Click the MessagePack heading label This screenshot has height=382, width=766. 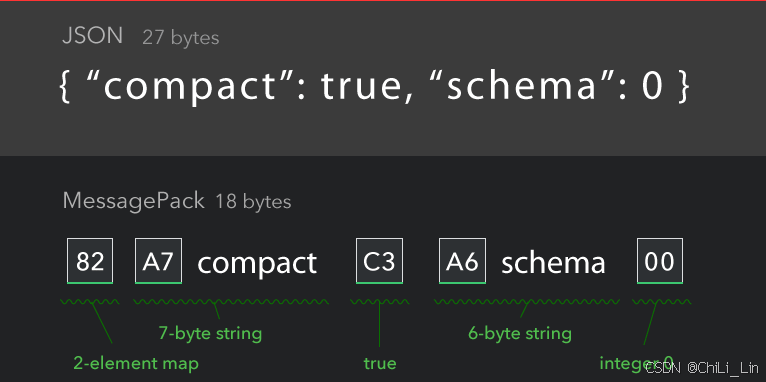133,201
